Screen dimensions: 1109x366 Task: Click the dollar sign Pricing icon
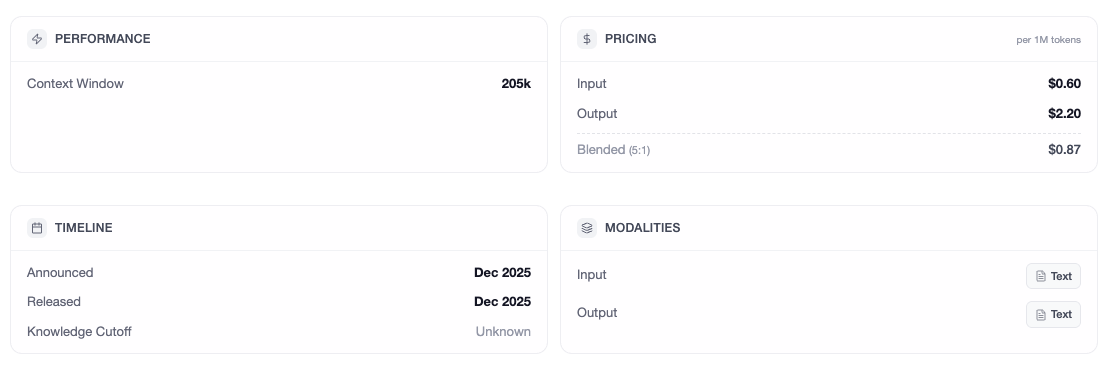click(587, 39)
